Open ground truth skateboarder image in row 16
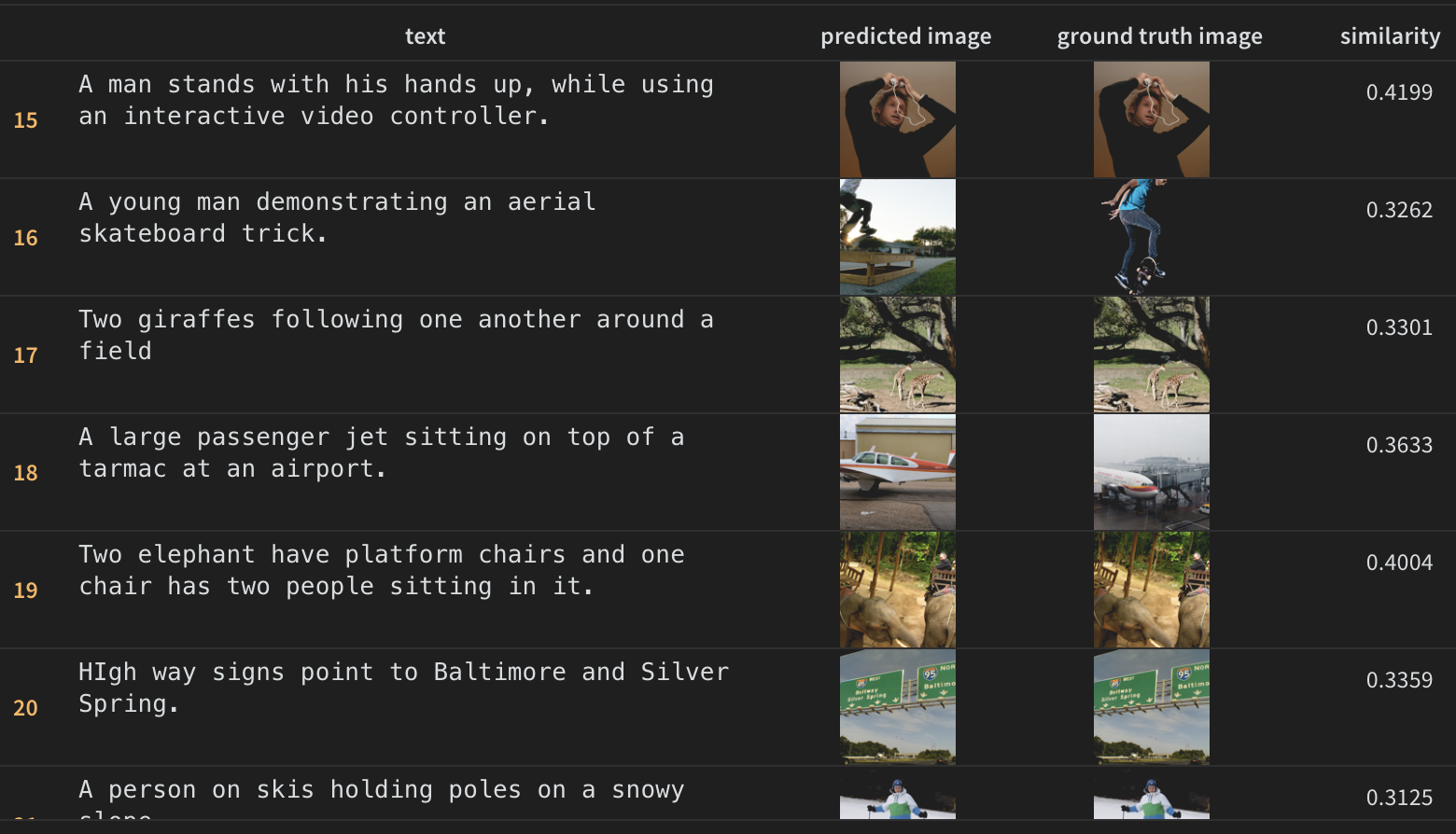Screen dimensions: 1456x834 (x=1151, y=237)
